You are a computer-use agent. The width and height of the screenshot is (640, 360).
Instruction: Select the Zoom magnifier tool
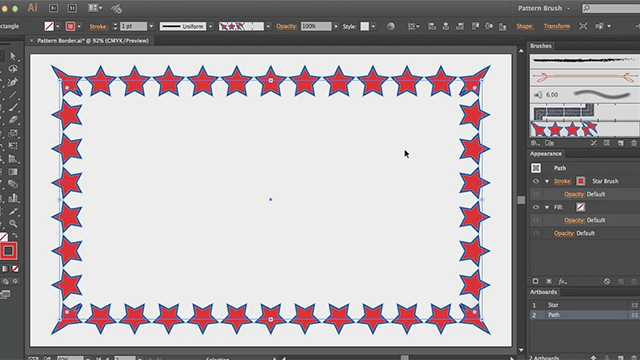pos(13,224)
